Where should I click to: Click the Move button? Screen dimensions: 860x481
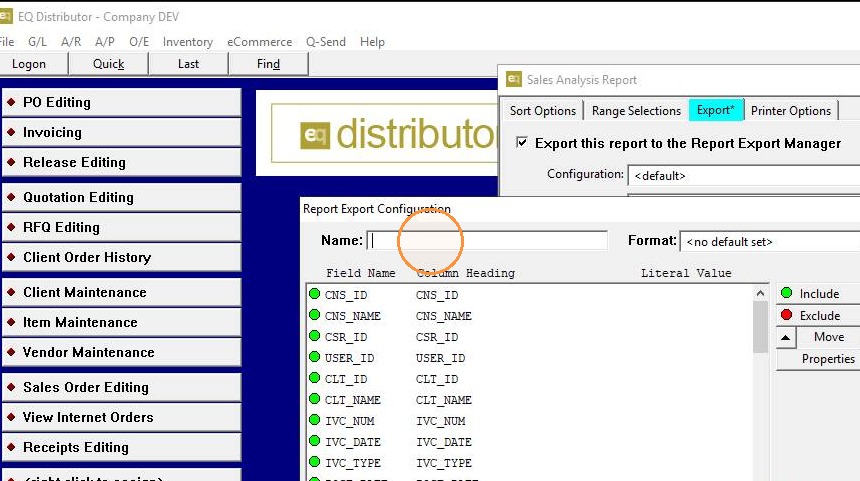(x=828, y=337)
